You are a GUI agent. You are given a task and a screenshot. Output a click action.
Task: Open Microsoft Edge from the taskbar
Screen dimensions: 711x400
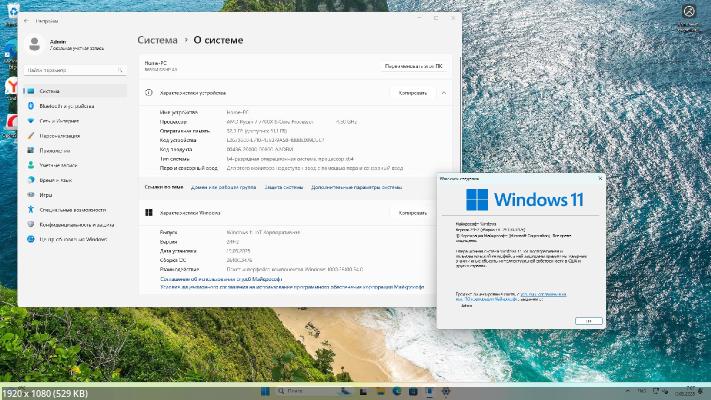point(397,391)
